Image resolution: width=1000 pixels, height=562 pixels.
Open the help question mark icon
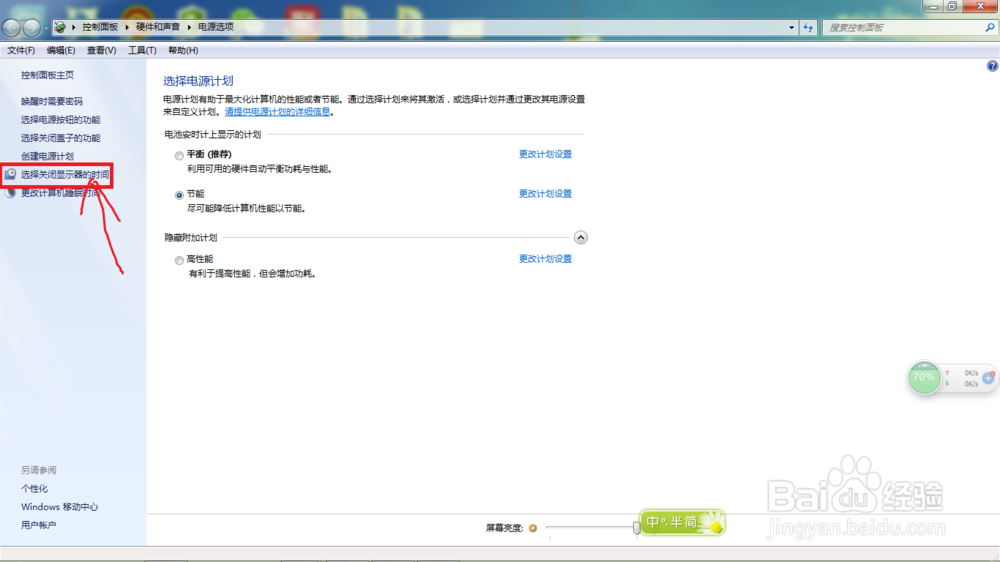(992, 66)
